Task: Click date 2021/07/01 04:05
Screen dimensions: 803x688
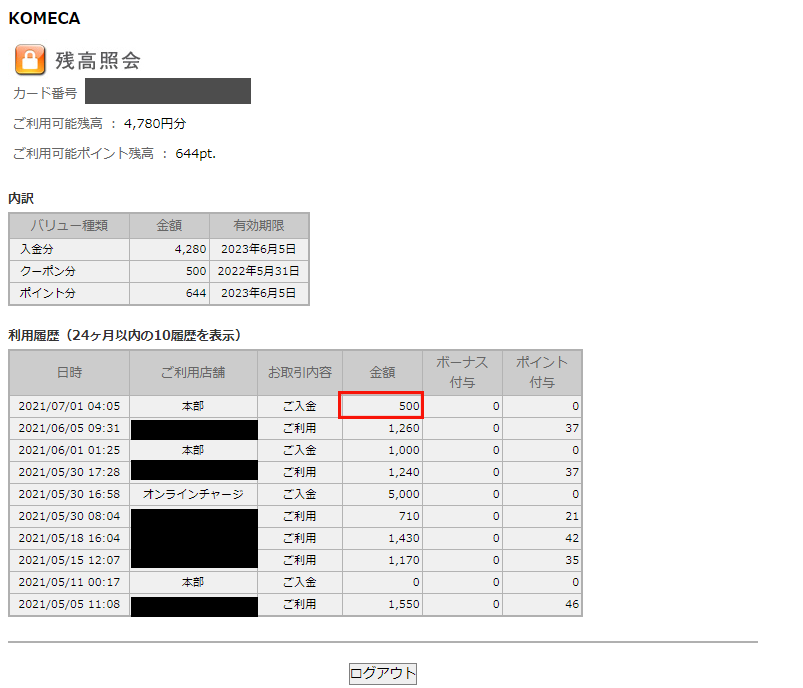Action: pos(69,406)
